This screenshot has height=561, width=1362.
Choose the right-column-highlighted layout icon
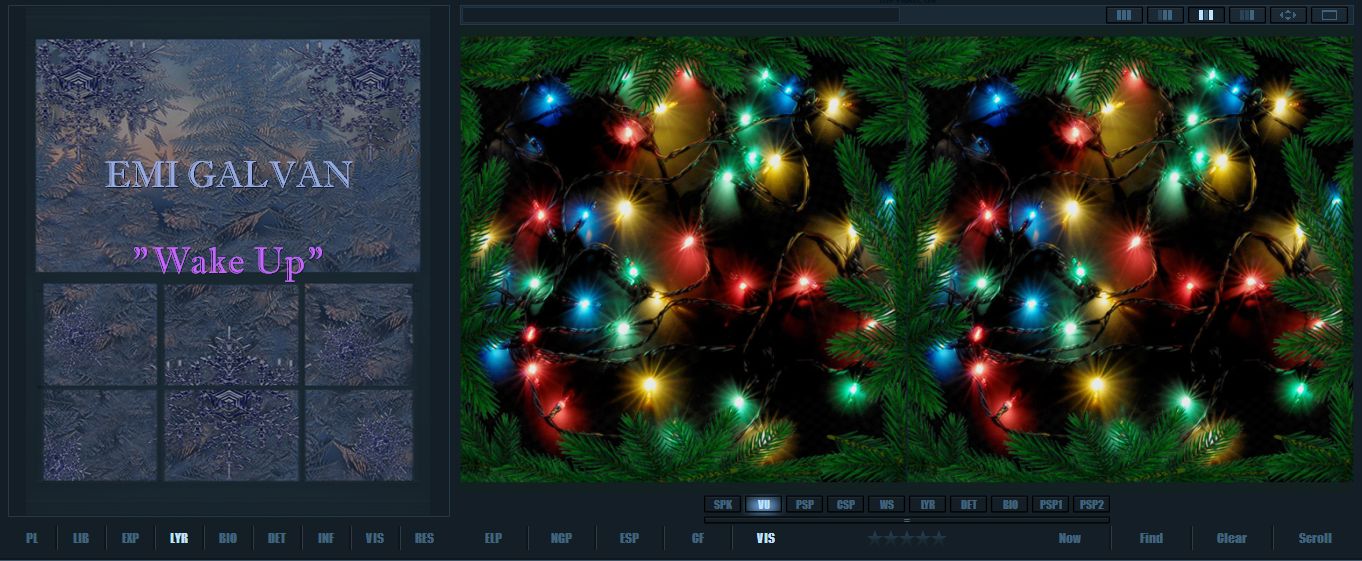coord(1247,15)
